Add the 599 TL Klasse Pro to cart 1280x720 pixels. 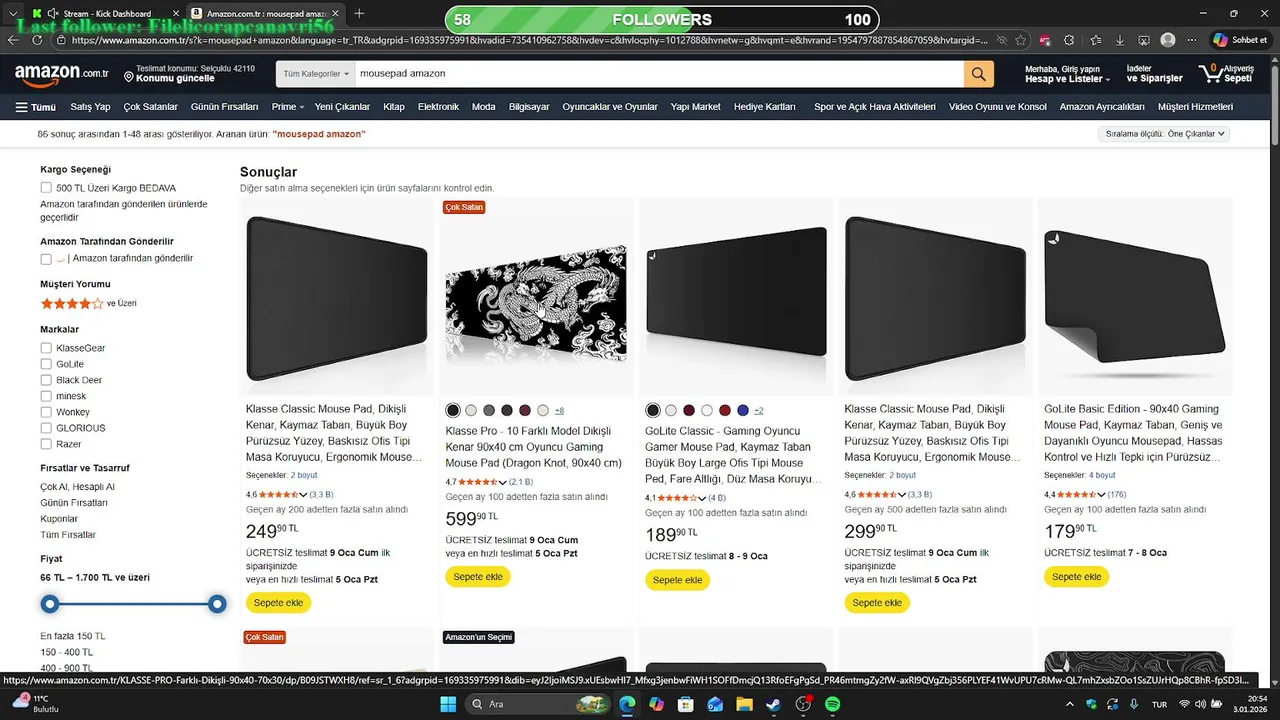478,576
